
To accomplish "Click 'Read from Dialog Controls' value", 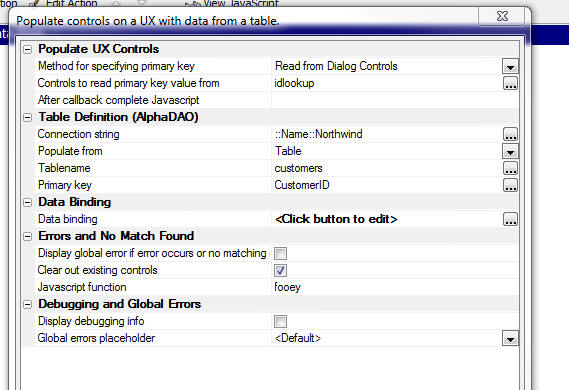I will point(336,66).
